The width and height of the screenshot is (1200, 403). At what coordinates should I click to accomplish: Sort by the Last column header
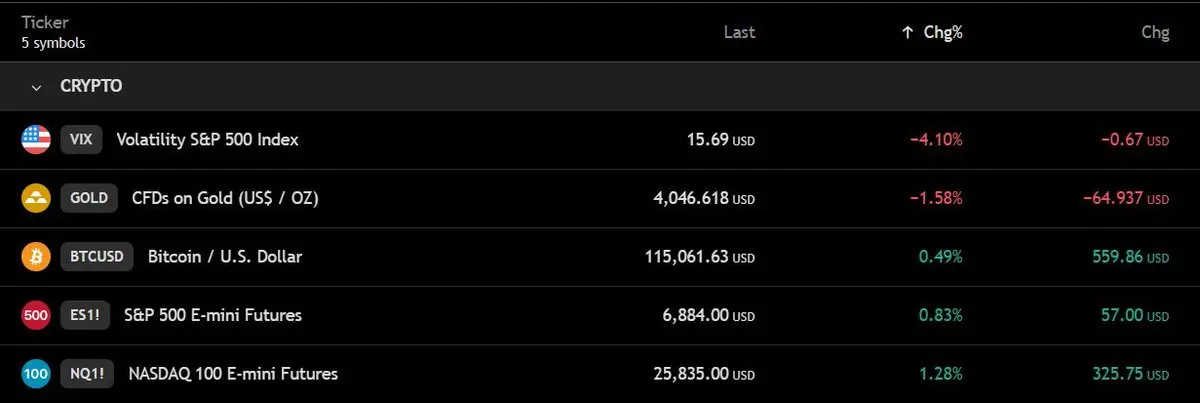pyautogui.click(x=739, y=32)
